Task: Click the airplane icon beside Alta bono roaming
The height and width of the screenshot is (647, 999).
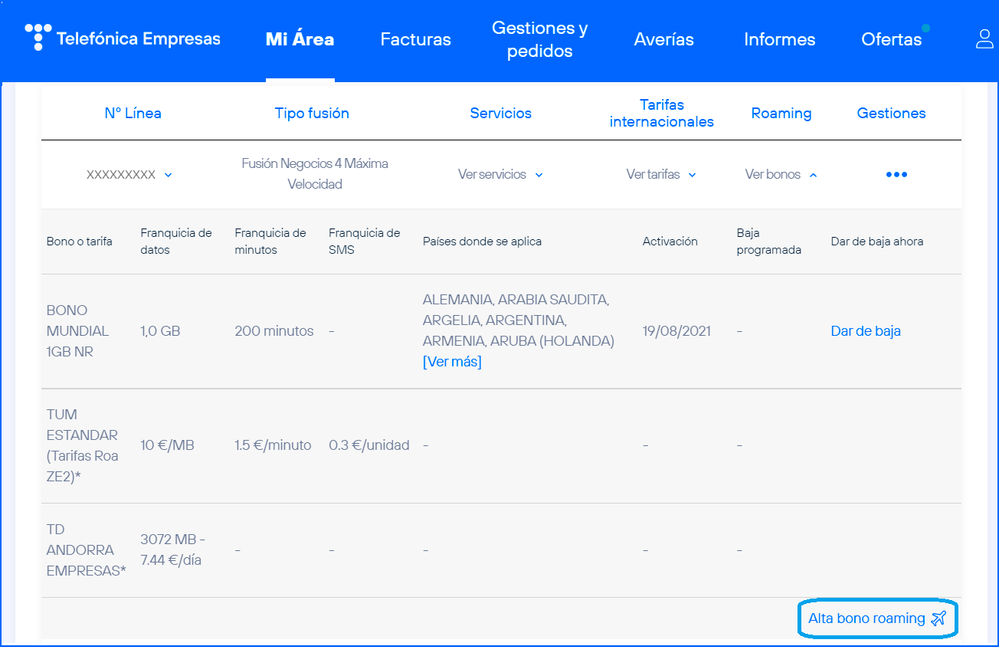Action: coord(938,619)
